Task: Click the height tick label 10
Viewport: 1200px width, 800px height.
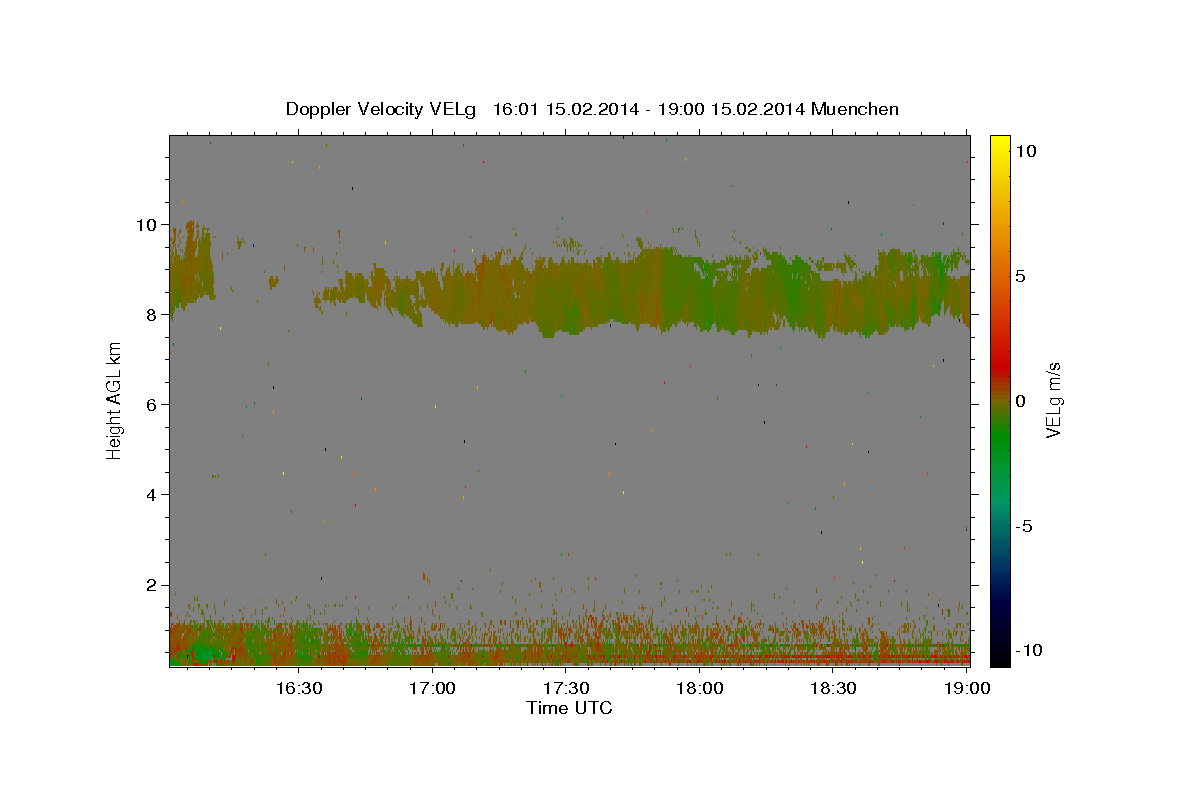Action: (x=147, y=224)
